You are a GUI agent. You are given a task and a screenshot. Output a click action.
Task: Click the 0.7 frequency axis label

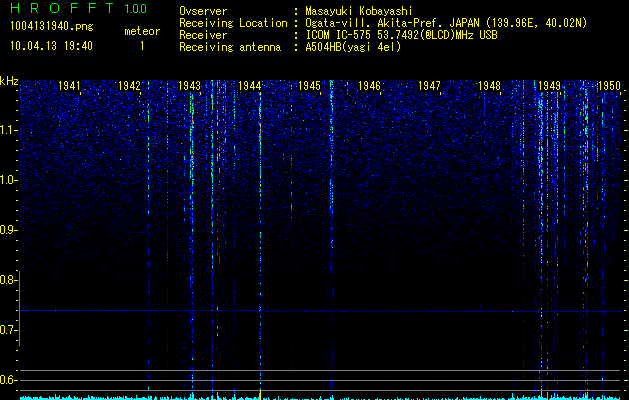click(x=8, y=330)
